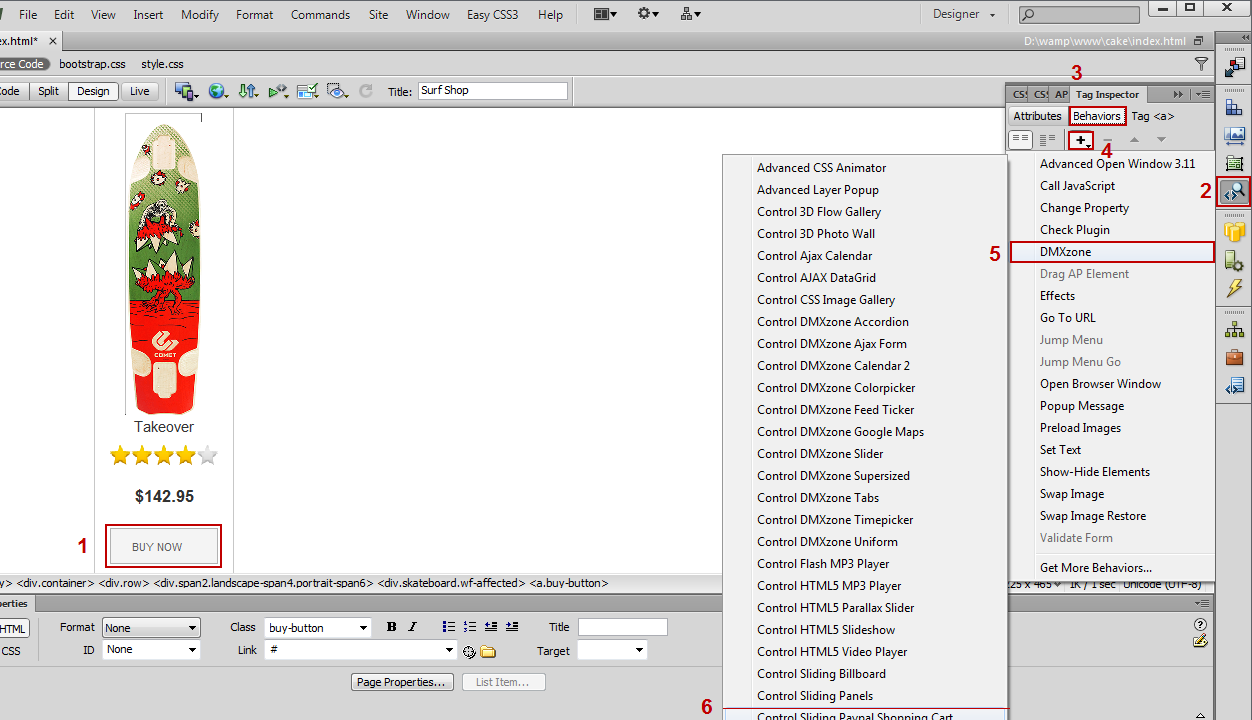Click the Quick Tag Editor pencil icon
Screen dimensions: 1252x720
(1200, 641)
